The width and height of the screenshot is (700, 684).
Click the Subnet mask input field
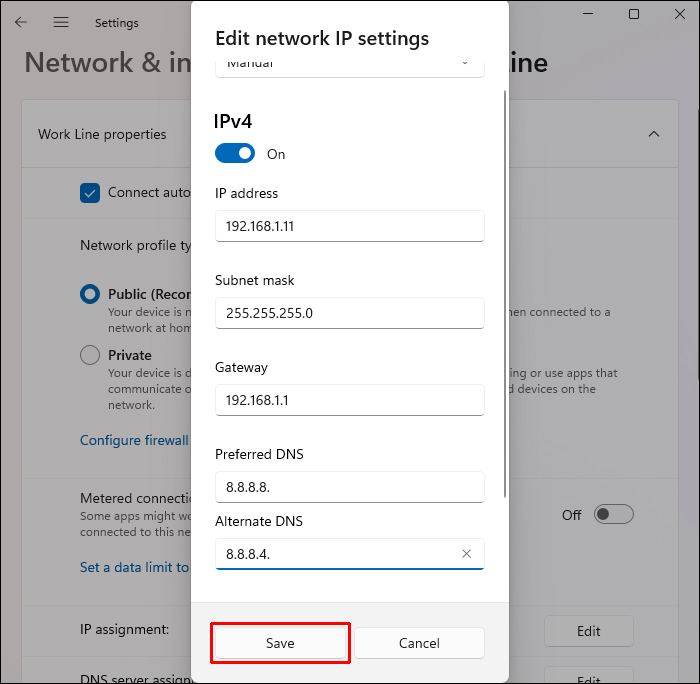click(x=349, y=313)
